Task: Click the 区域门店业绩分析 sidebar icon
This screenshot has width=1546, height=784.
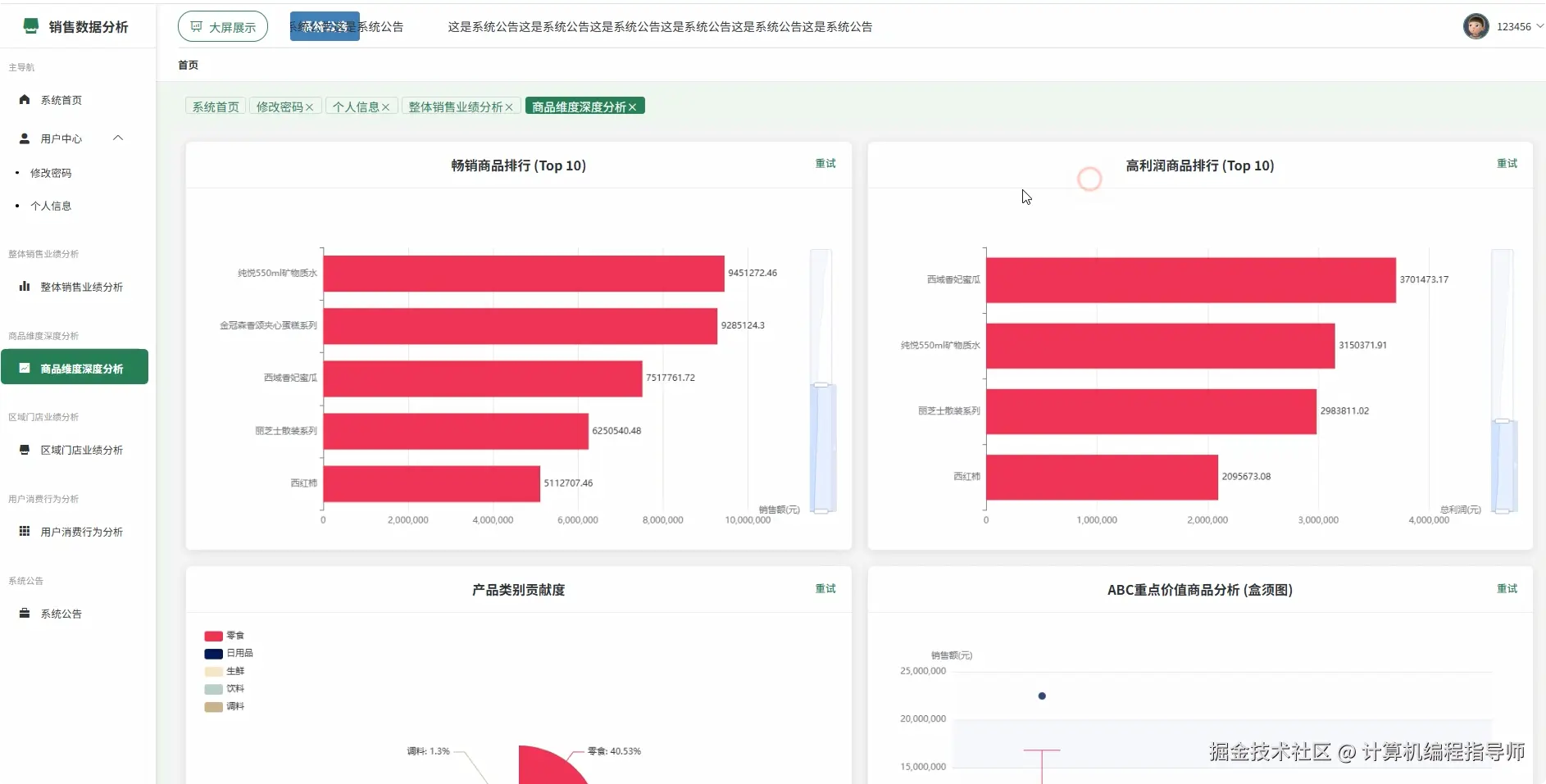Action: pyautogui.click(x=25, y=450)
